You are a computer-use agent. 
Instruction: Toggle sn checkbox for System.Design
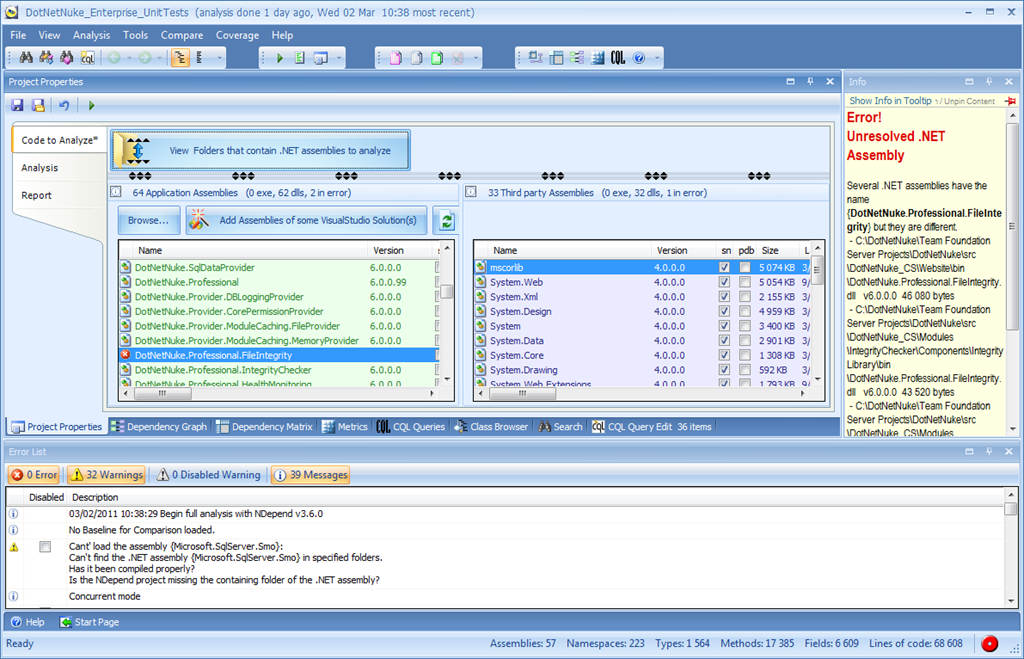(x=724, y=312)
